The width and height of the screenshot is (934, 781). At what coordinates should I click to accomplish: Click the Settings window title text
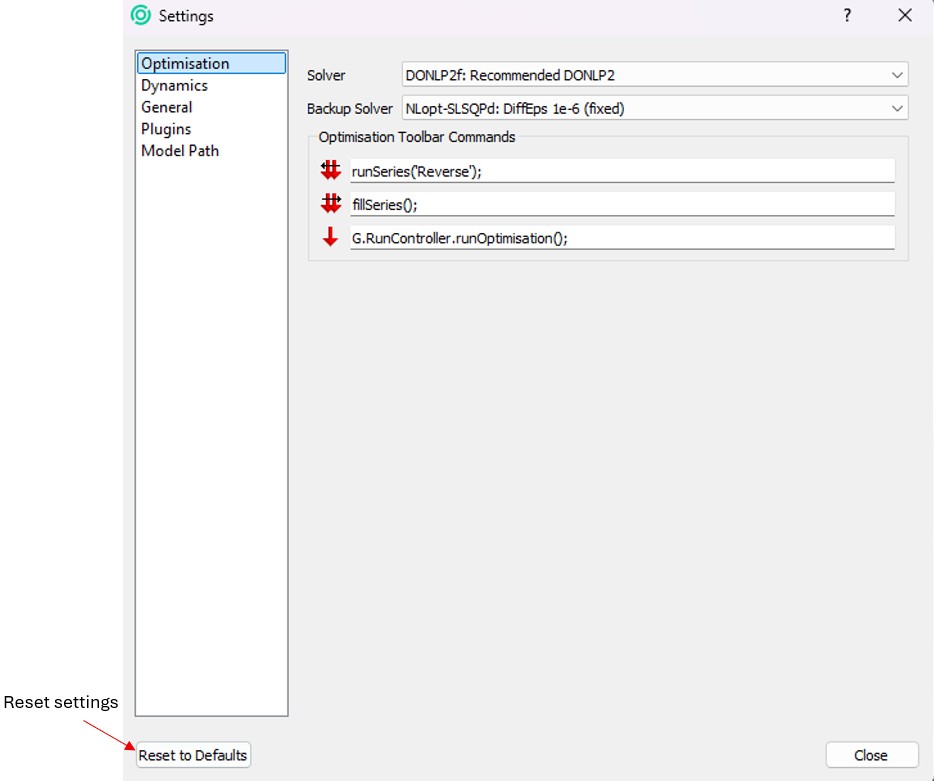coord(186,16)
